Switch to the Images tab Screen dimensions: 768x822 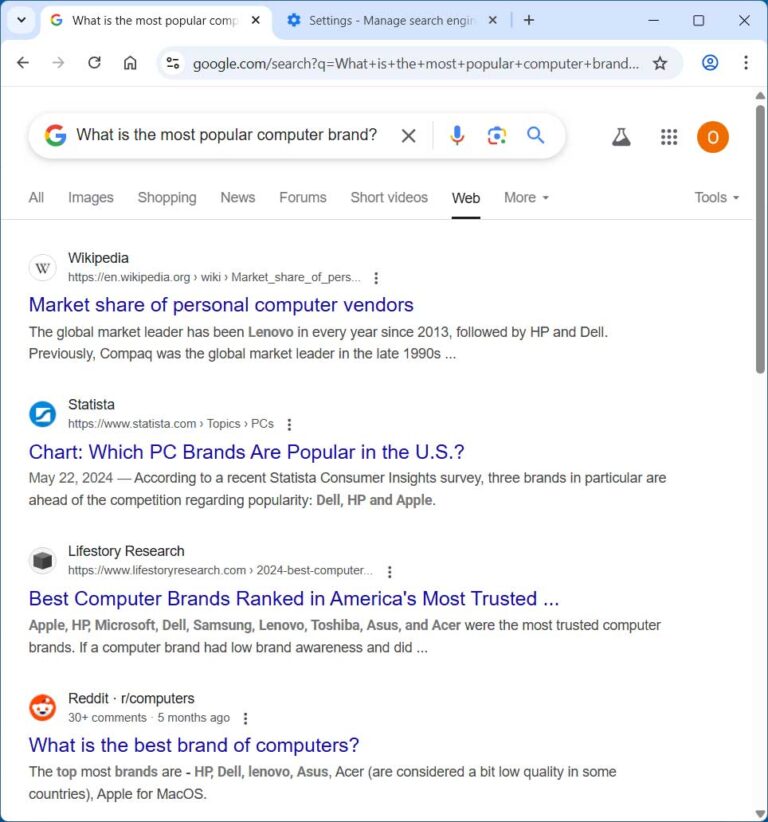coord(91,198)
